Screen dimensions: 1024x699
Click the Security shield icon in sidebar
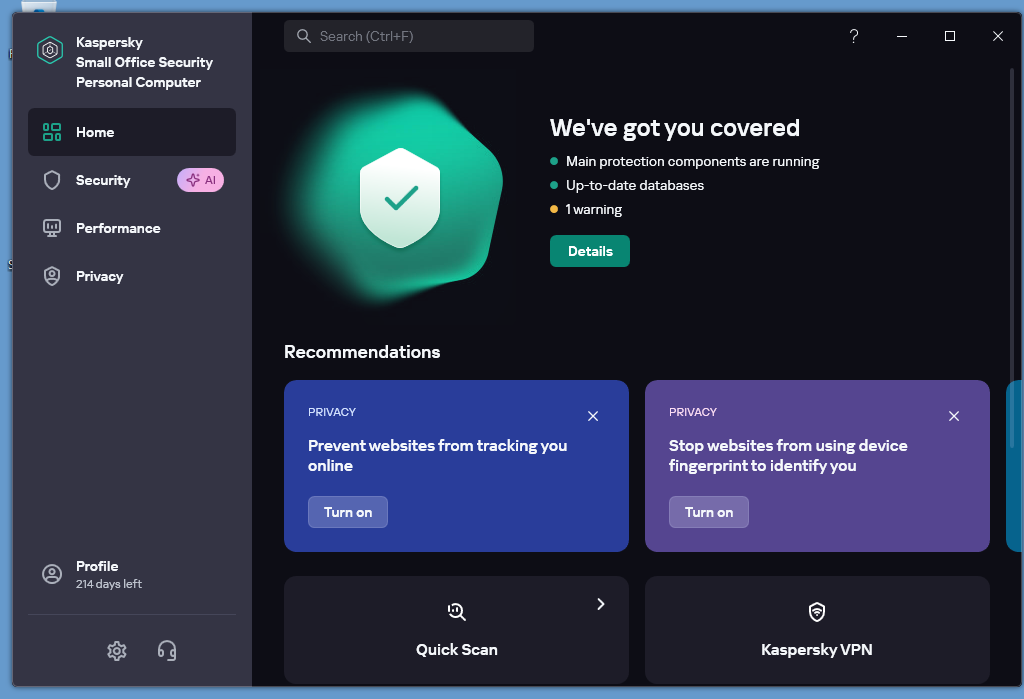52,180
